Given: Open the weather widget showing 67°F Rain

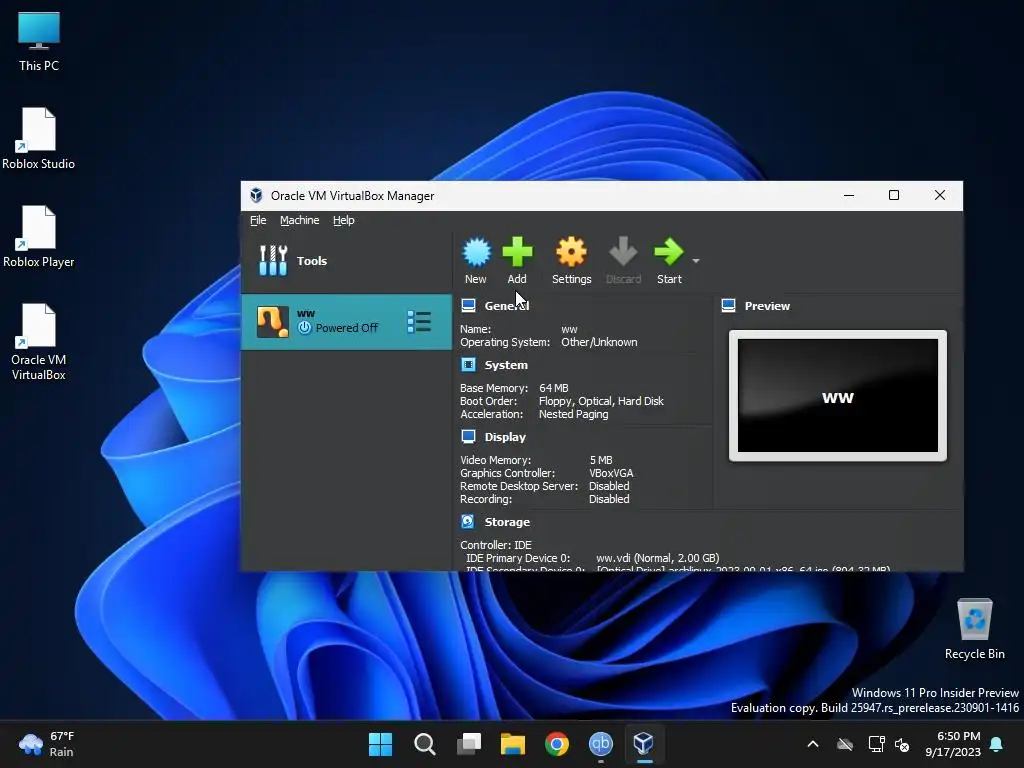Looking at the screenshot, I should (x=46, y=744).
